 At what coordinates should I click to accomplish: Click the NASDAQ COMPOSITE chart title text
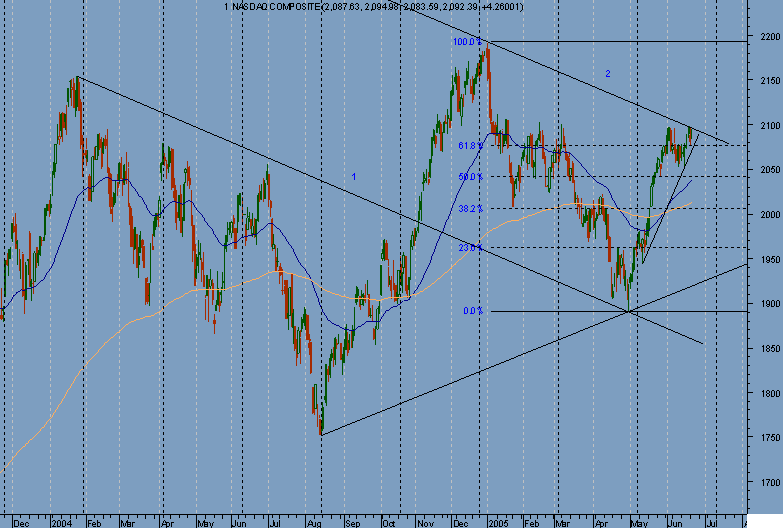(x=374, y=7)
